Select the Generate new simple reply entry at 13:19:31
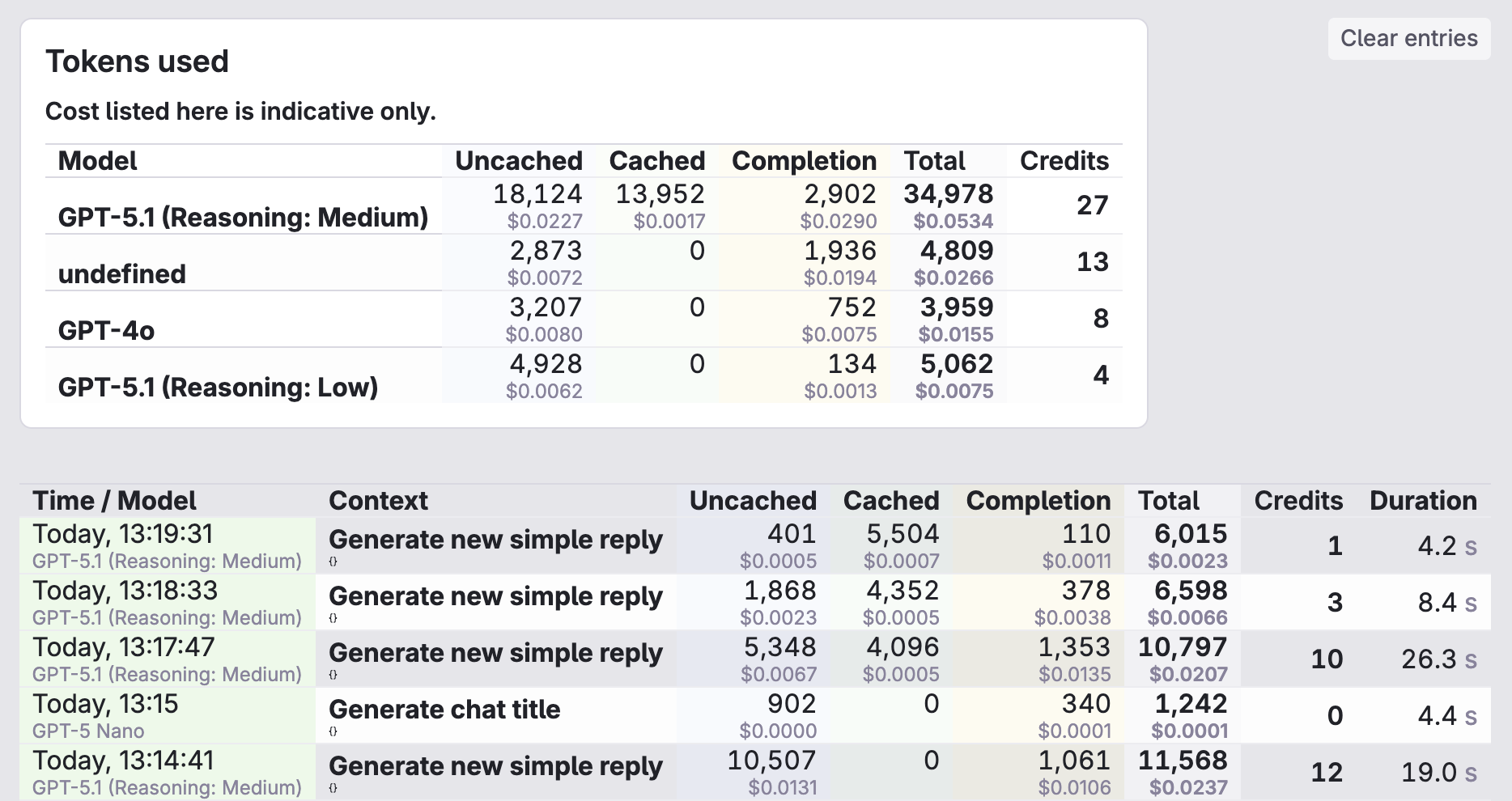Viewport: 1512px width, 801px height. [495, 540]
